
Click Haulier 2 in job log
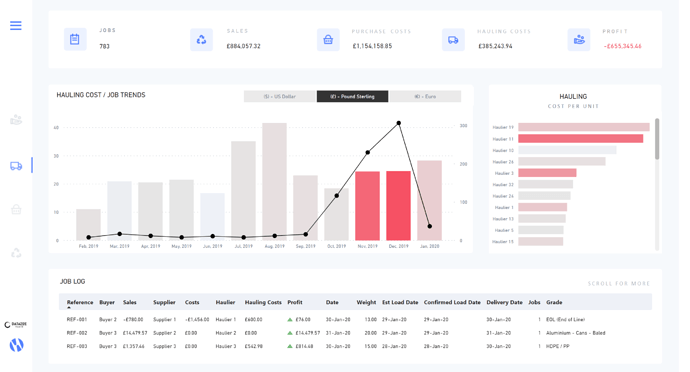(x=226, y=333)
